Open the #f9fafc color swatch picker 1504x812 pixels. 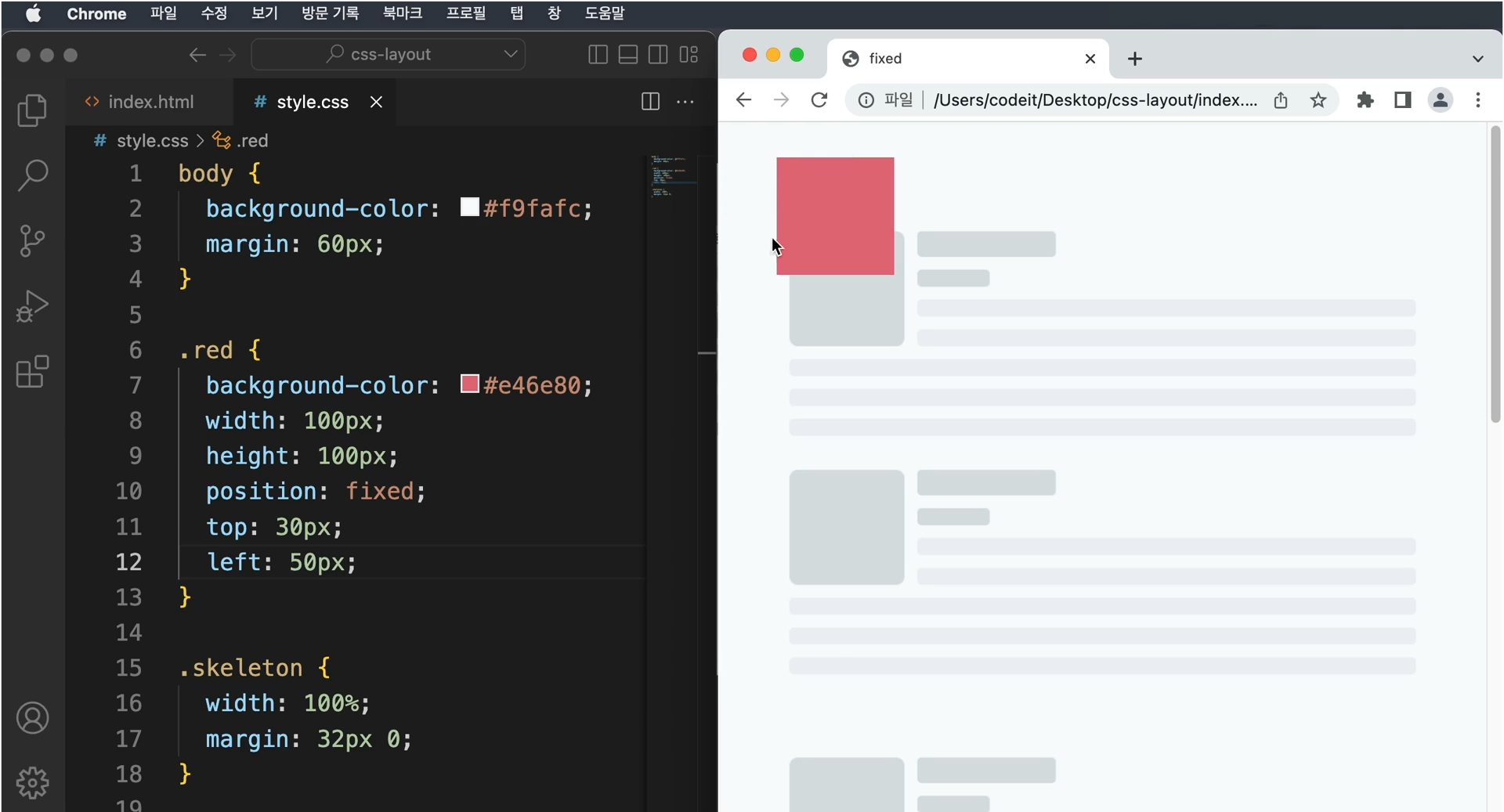[x=469, y=208]
